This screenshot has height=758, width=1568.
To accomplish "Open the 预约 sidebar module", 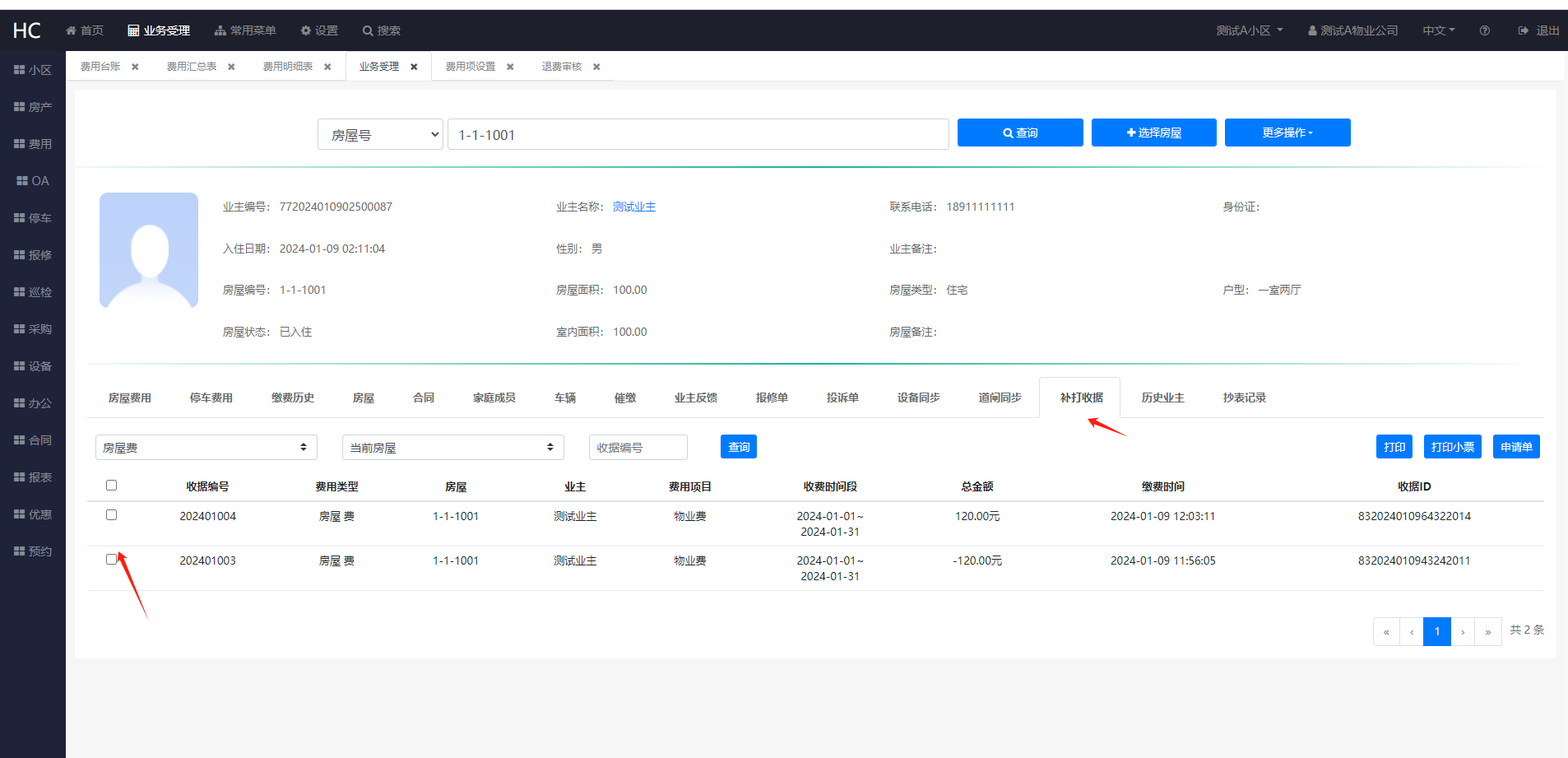I will (x=33, y=551).
